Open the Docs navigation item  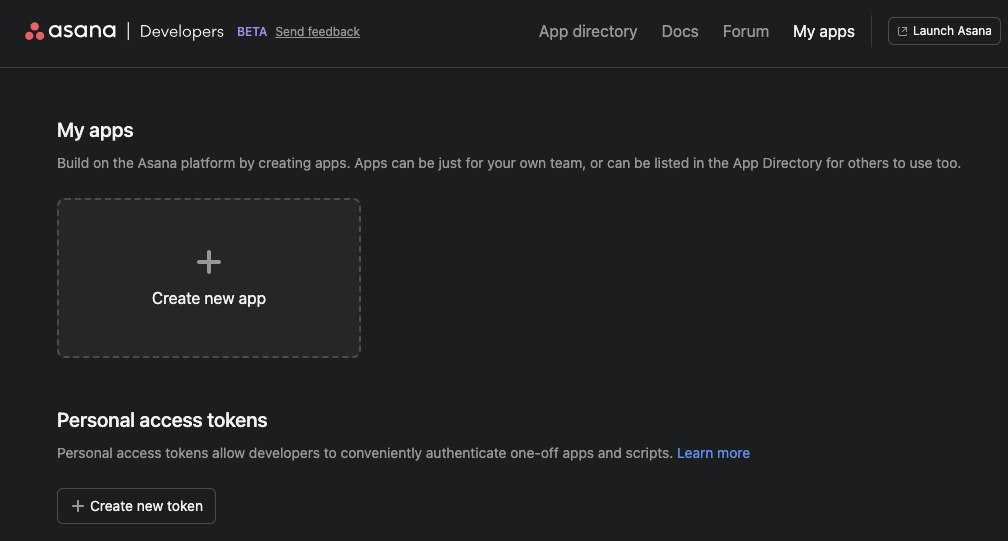coord(680,32)
